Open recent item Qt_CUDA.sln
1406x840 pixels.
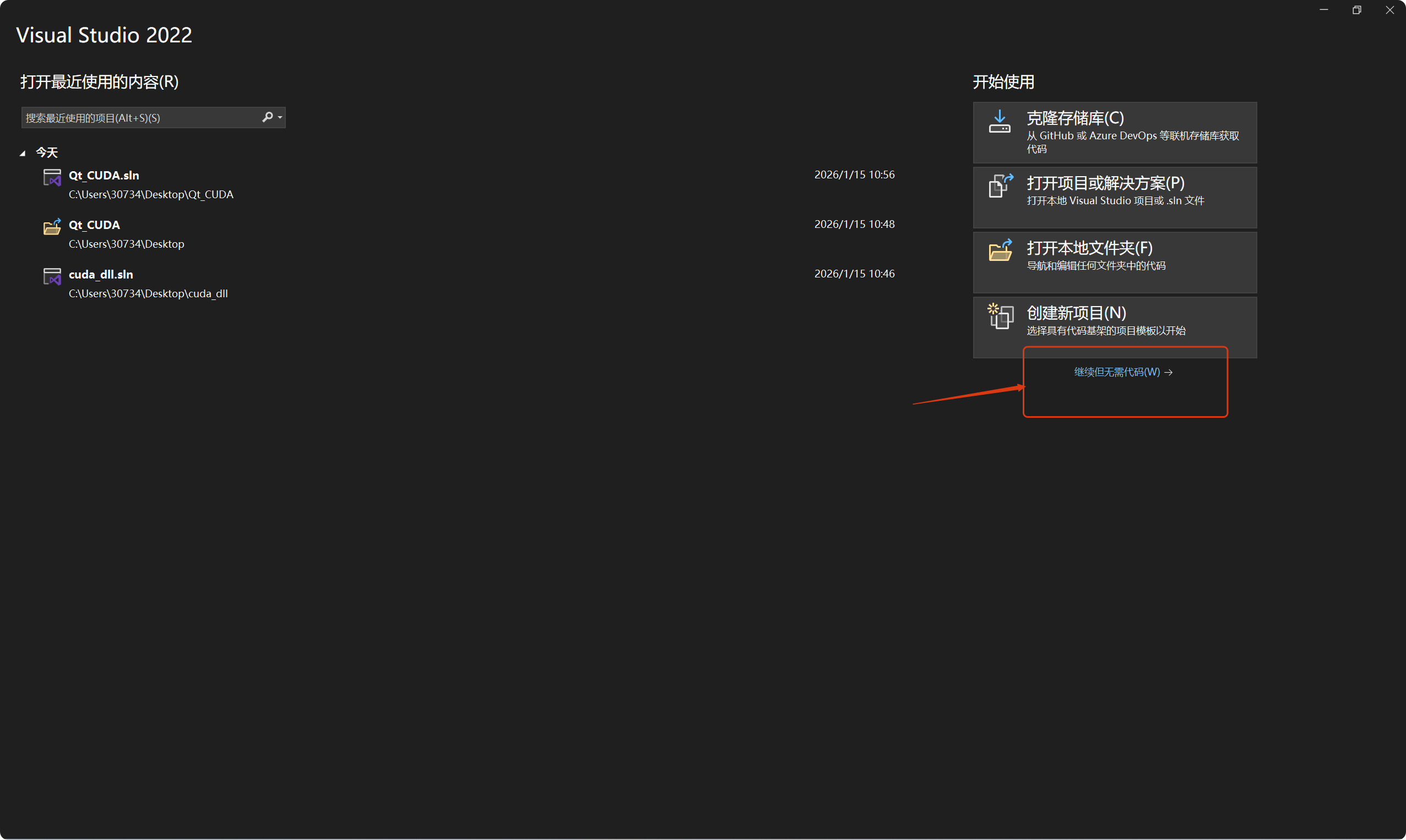point(104,176)
